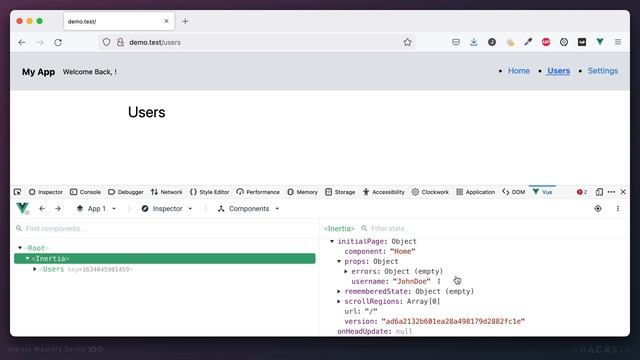Close the developer tools panel
Viewport: 640px width, 360px height.
coord(623,192)
